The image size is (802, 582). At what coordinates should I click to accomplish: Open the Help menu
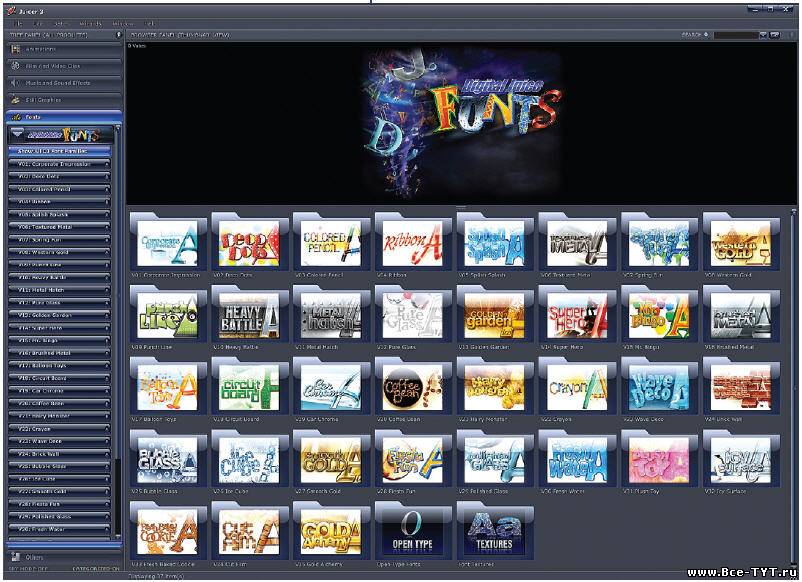point(149,24)
